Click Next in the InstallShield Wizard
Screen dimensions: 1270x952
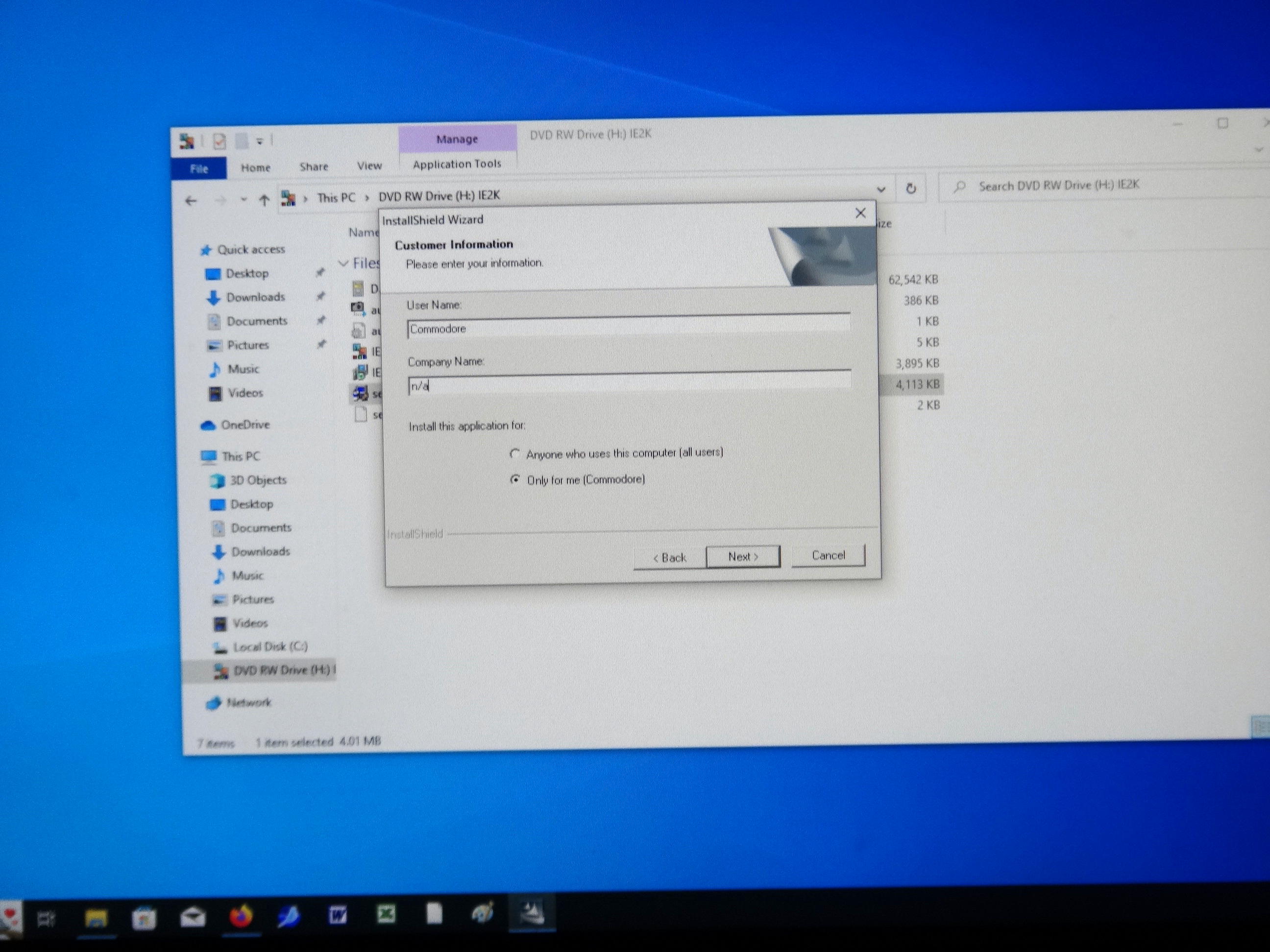pos(743,557)
